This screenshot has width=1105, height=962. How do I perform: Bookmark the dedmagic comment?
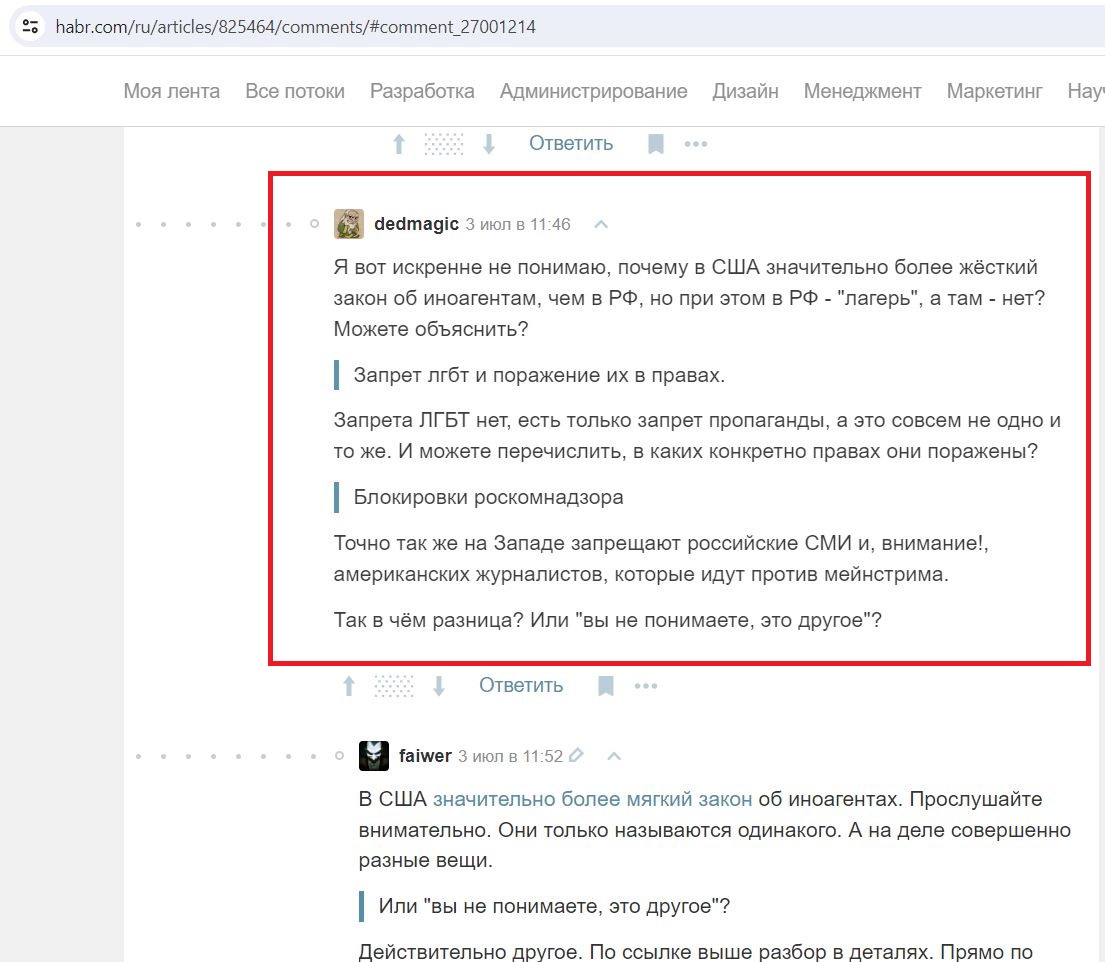pos(605,686)
